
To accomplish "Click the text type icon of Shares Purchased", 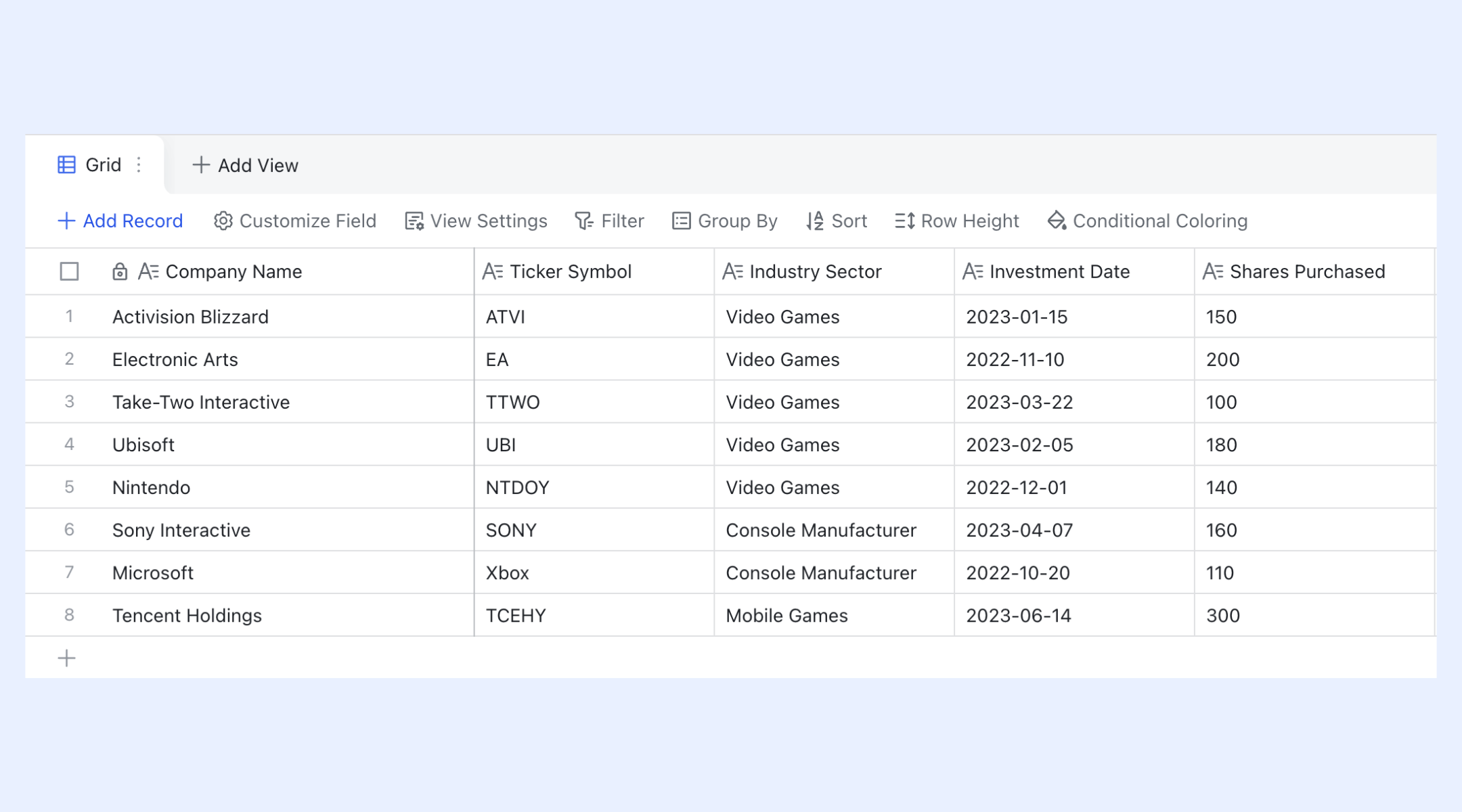I will 1213,272.
